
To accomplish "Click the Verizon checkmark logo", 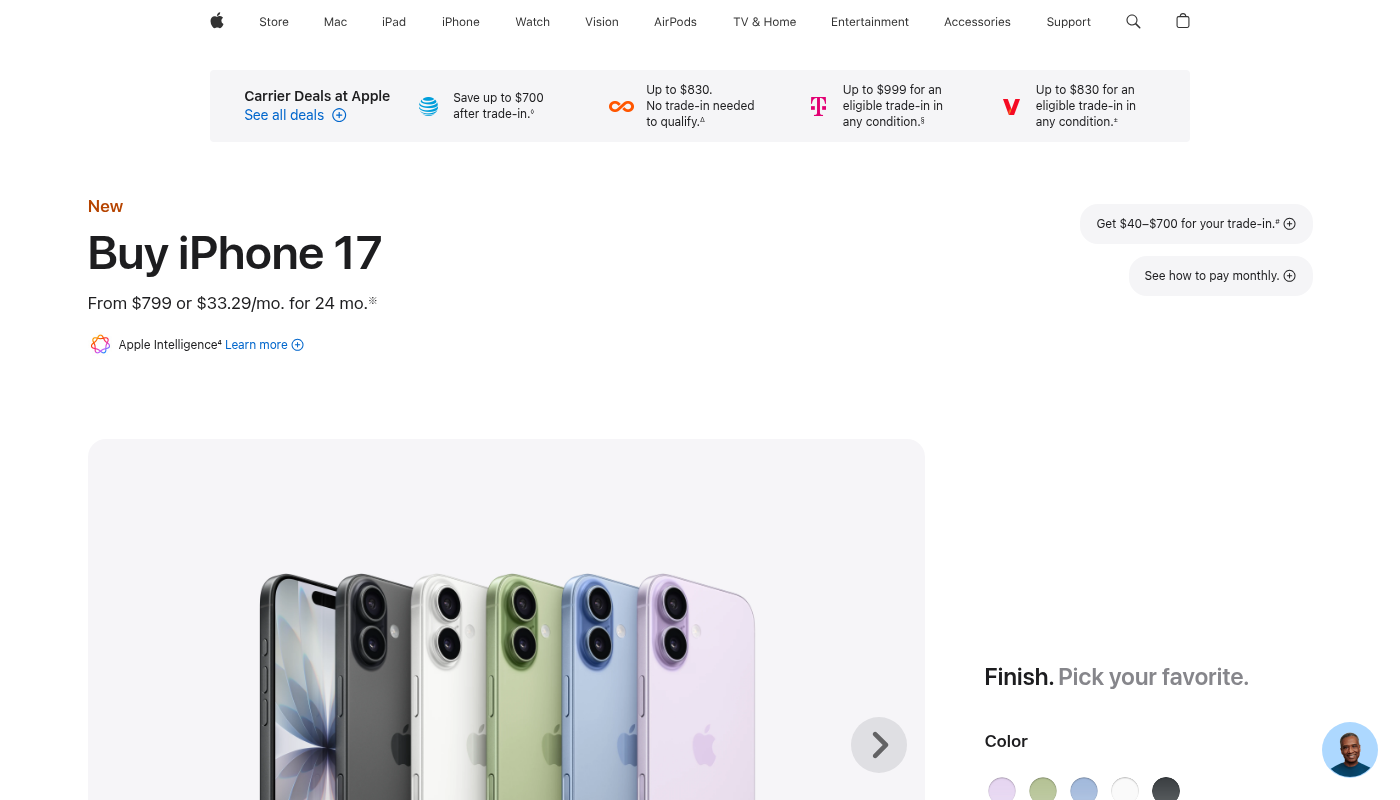I will (1011, 106).
